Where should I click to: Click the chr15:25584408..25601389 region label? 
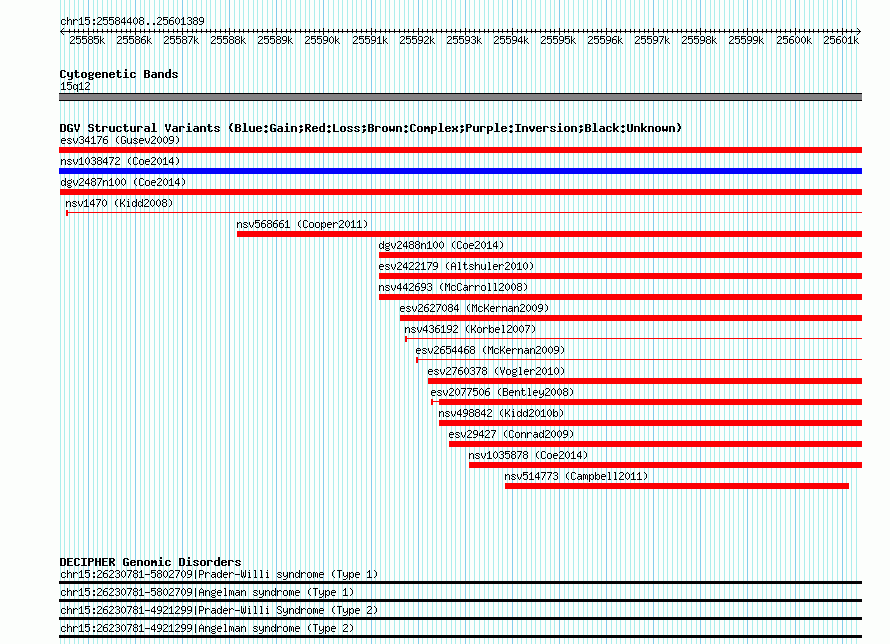point(132,21)
